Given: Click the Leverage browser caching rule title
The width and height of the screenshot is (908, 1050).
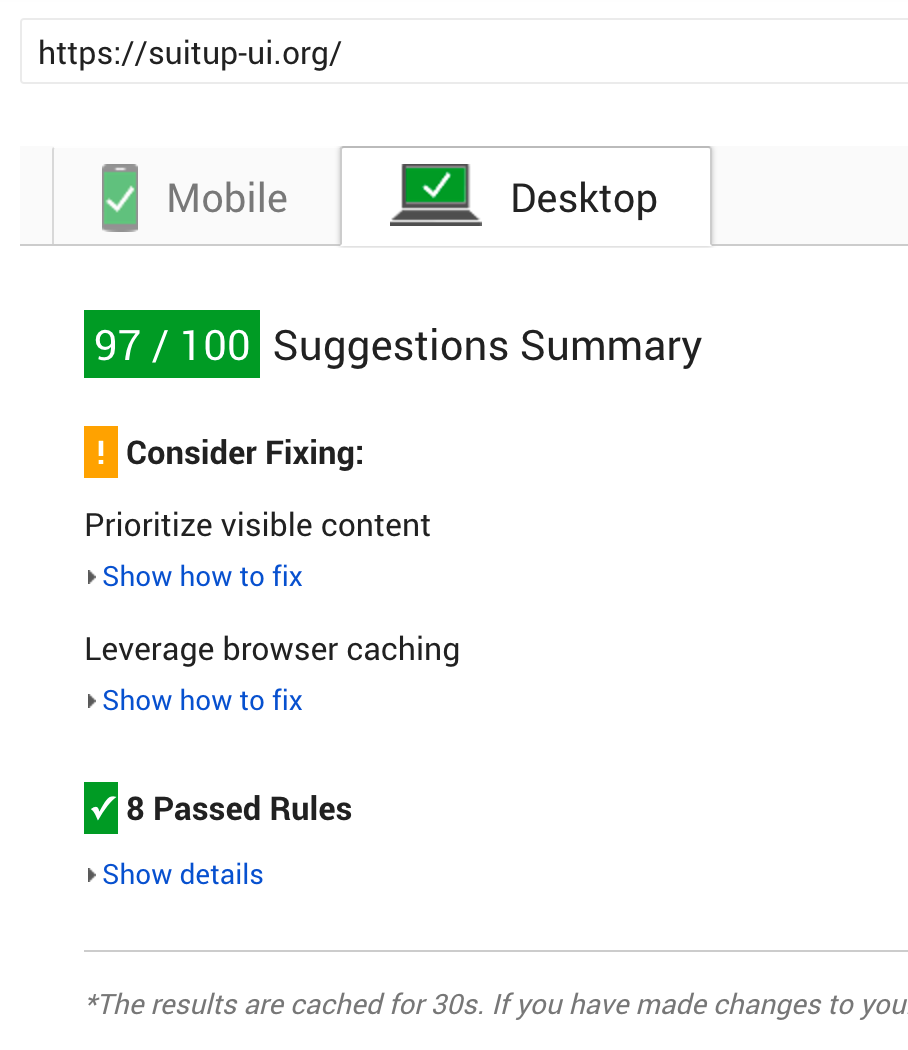Looking at the screenshot, I should pos(272,649).
